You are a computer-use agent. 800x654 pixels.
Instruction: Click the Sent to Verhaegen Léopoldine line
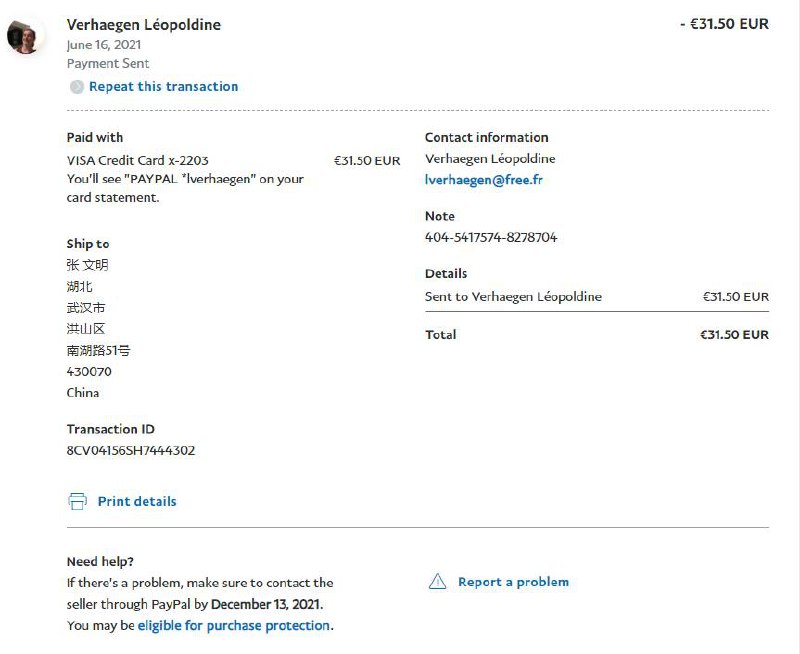tap(513, 296)
